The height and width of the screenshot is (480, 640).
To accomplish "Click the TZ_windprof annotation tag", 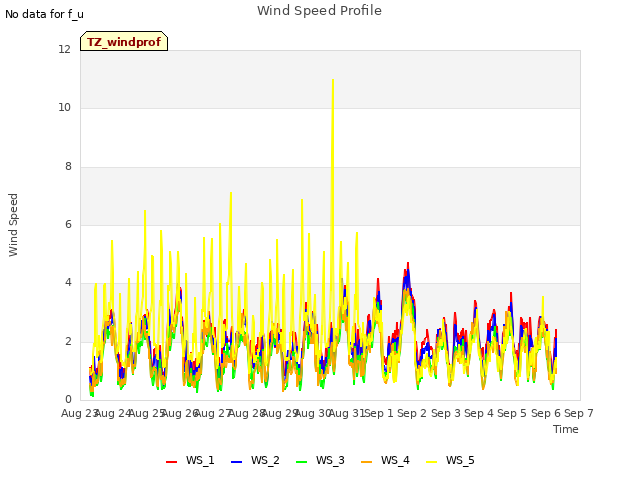I will (124, 41).
